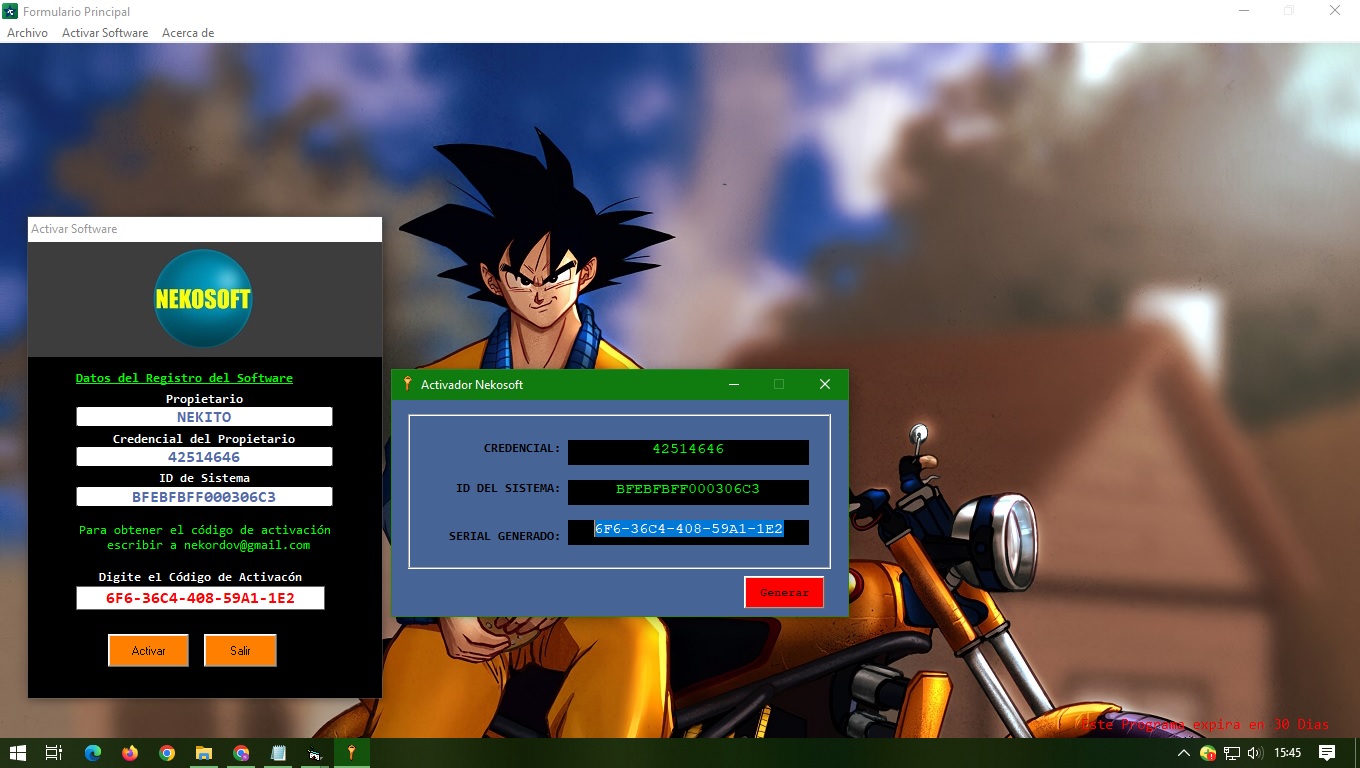Open the second Chrome icon next to File Explorer

click(241, 753)
